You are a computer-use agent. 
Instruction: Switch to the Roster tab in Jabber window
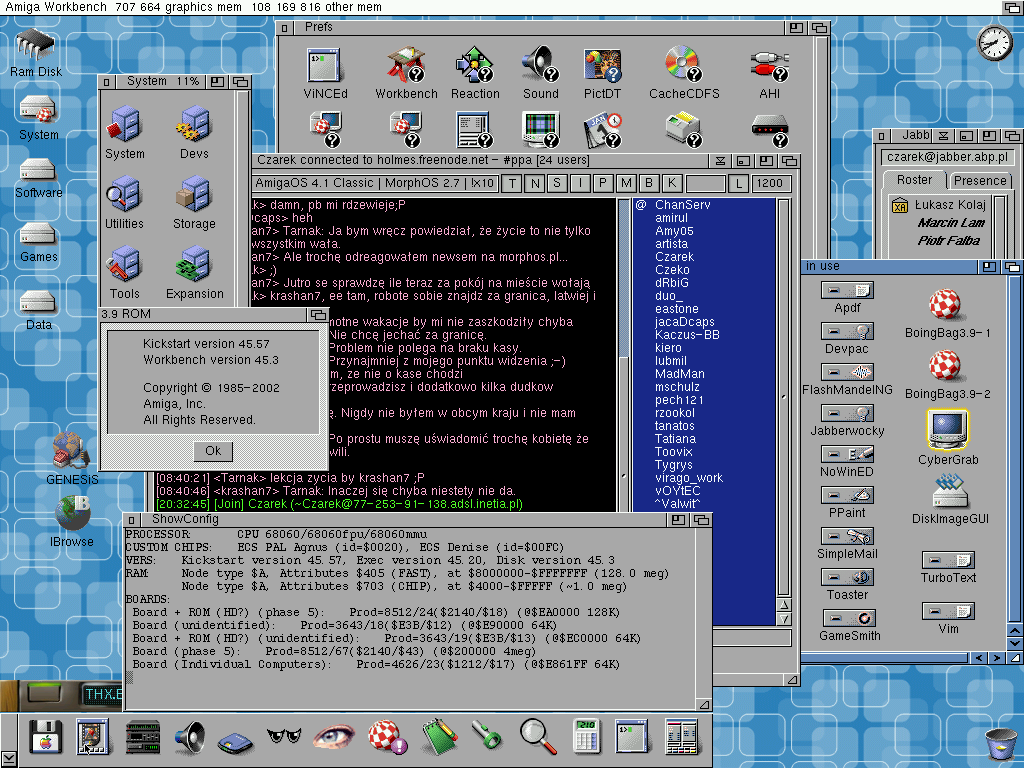tap(914, 180)
